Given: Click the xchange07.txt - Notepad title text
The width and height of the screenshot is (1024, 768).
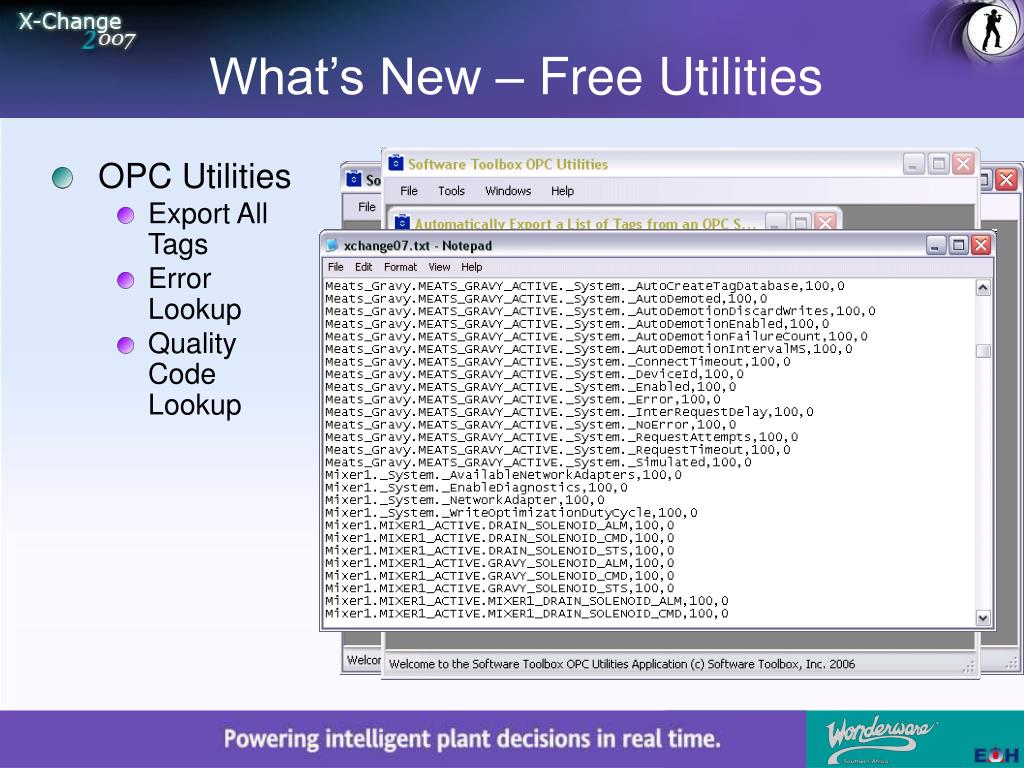Looking at the screenshot, I should coord(418,246).
